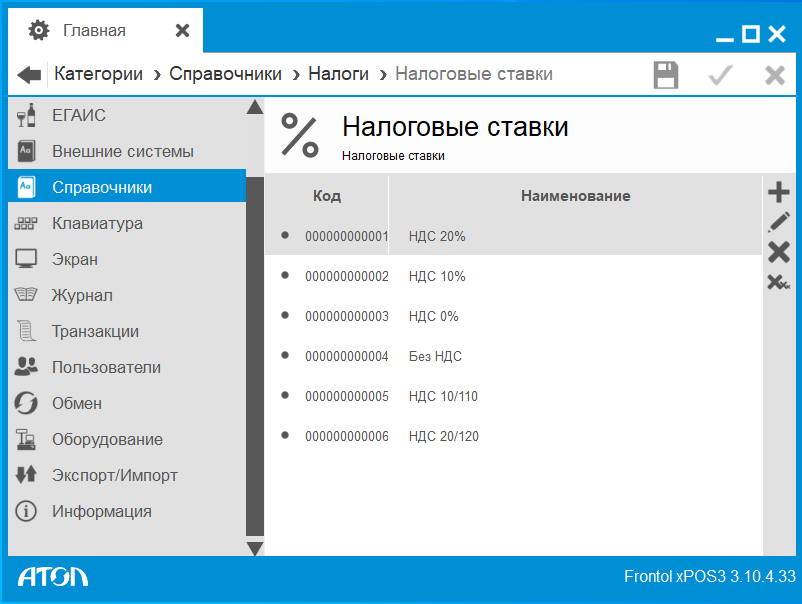Image resolution: width=802 pixels, height=604 pixels.
Task: Click the Клавиатура keyboard icon
Action: (26, 223)
